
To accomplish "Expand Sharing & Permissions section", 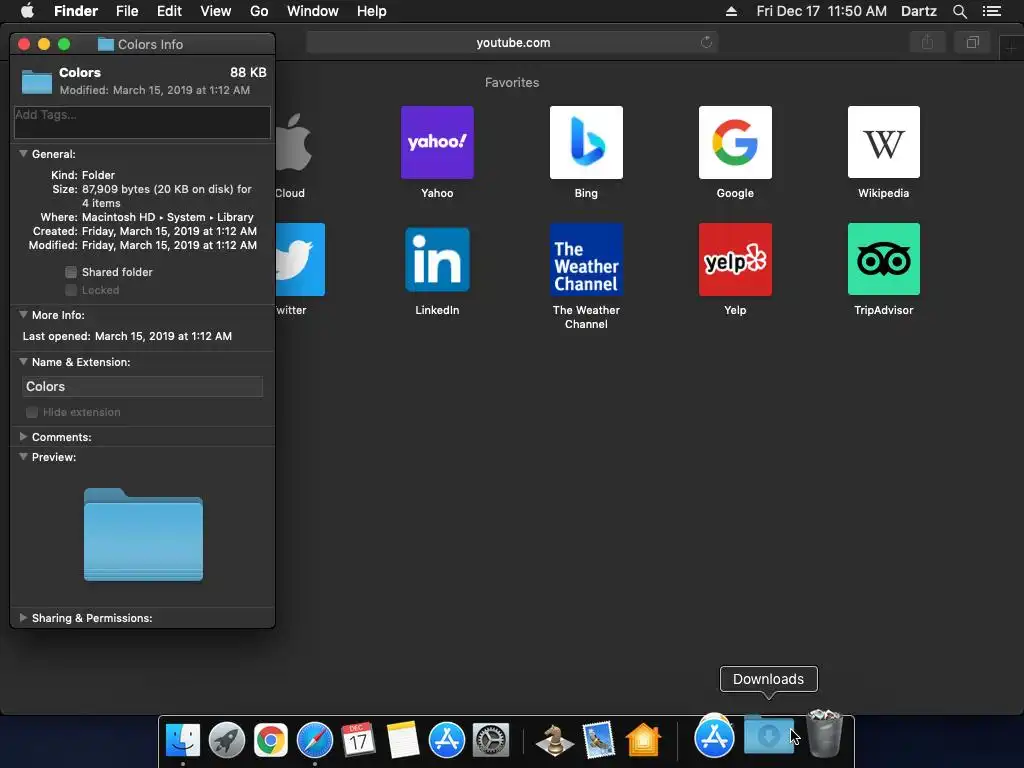I will tap(23, 617).
